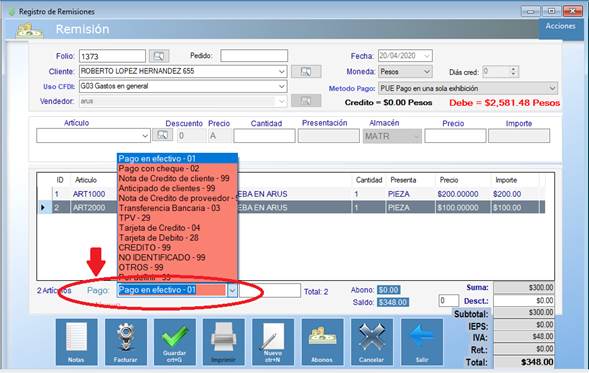This screenshot has width=589, height=373.
Task: Click the Cantidad input field
Action: pyautogui.click(x=264, y=136)
